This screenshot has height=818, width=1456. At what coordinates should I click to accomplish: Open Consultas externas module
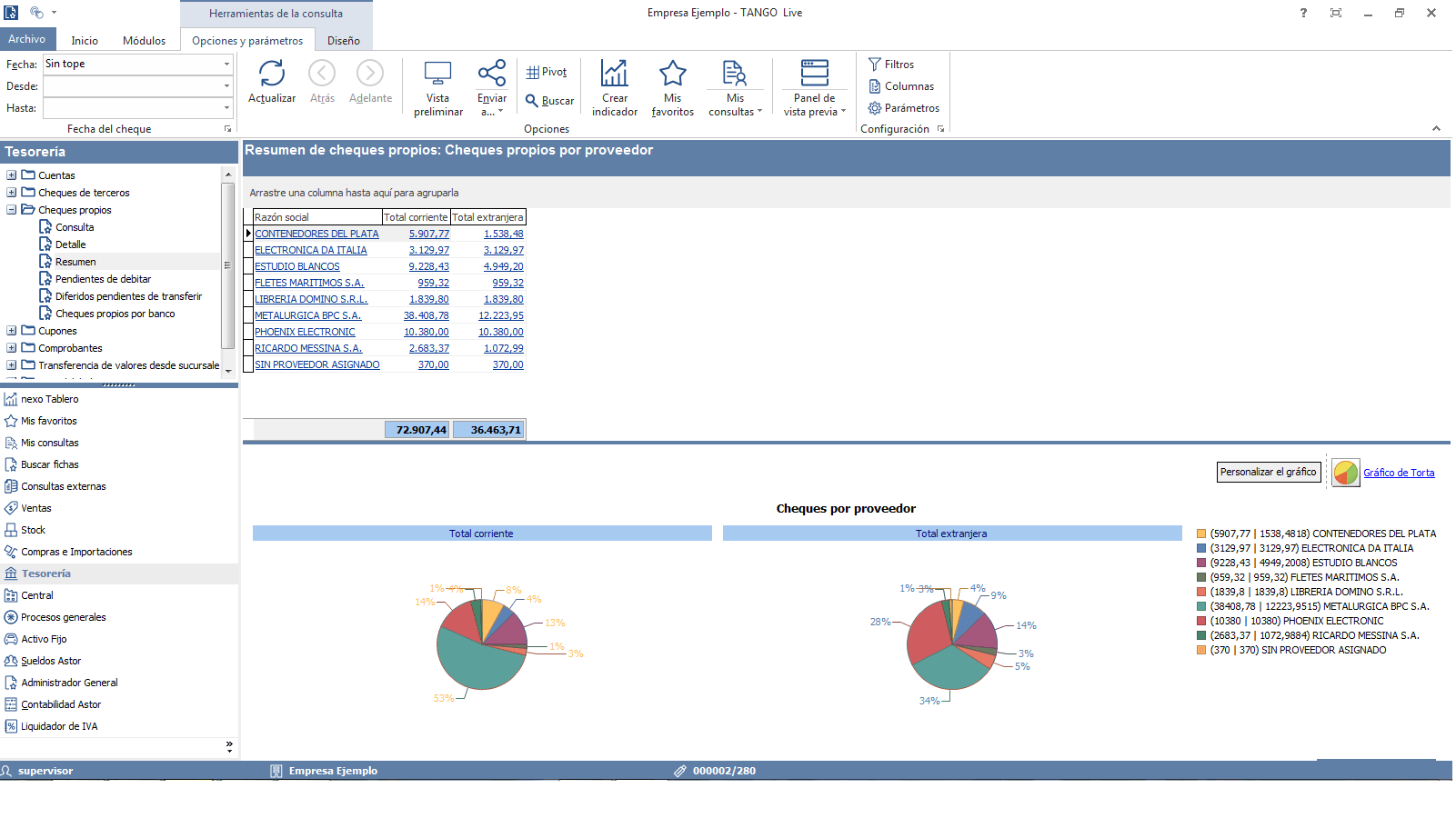[x=55, y=486]
